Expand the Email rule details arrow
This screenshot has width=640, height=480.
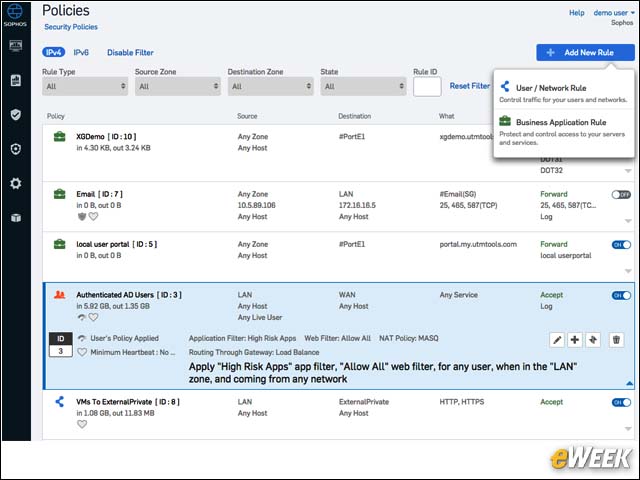click(x=628, y=221)
